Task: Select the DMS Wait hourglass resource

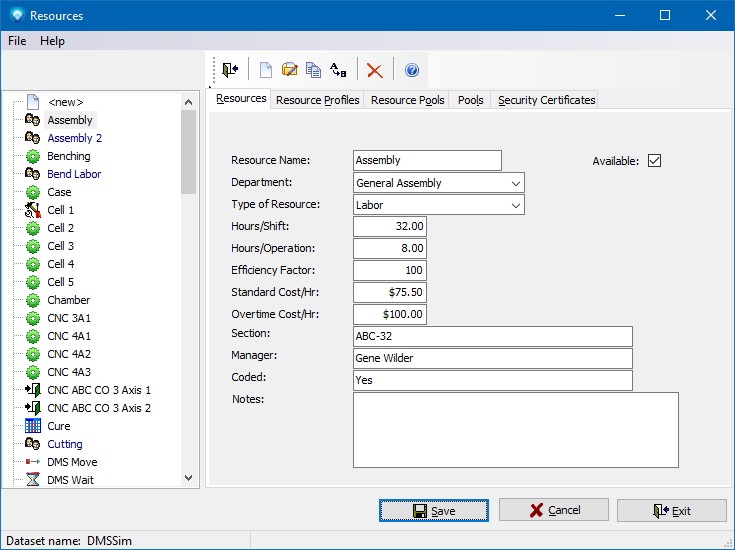Action: pos(72,480)
